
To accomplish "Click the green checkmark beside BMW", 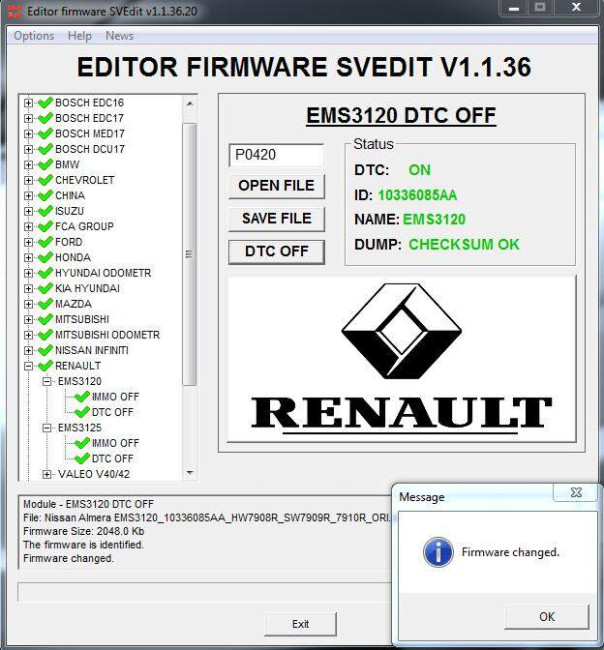I will [45, 165].
